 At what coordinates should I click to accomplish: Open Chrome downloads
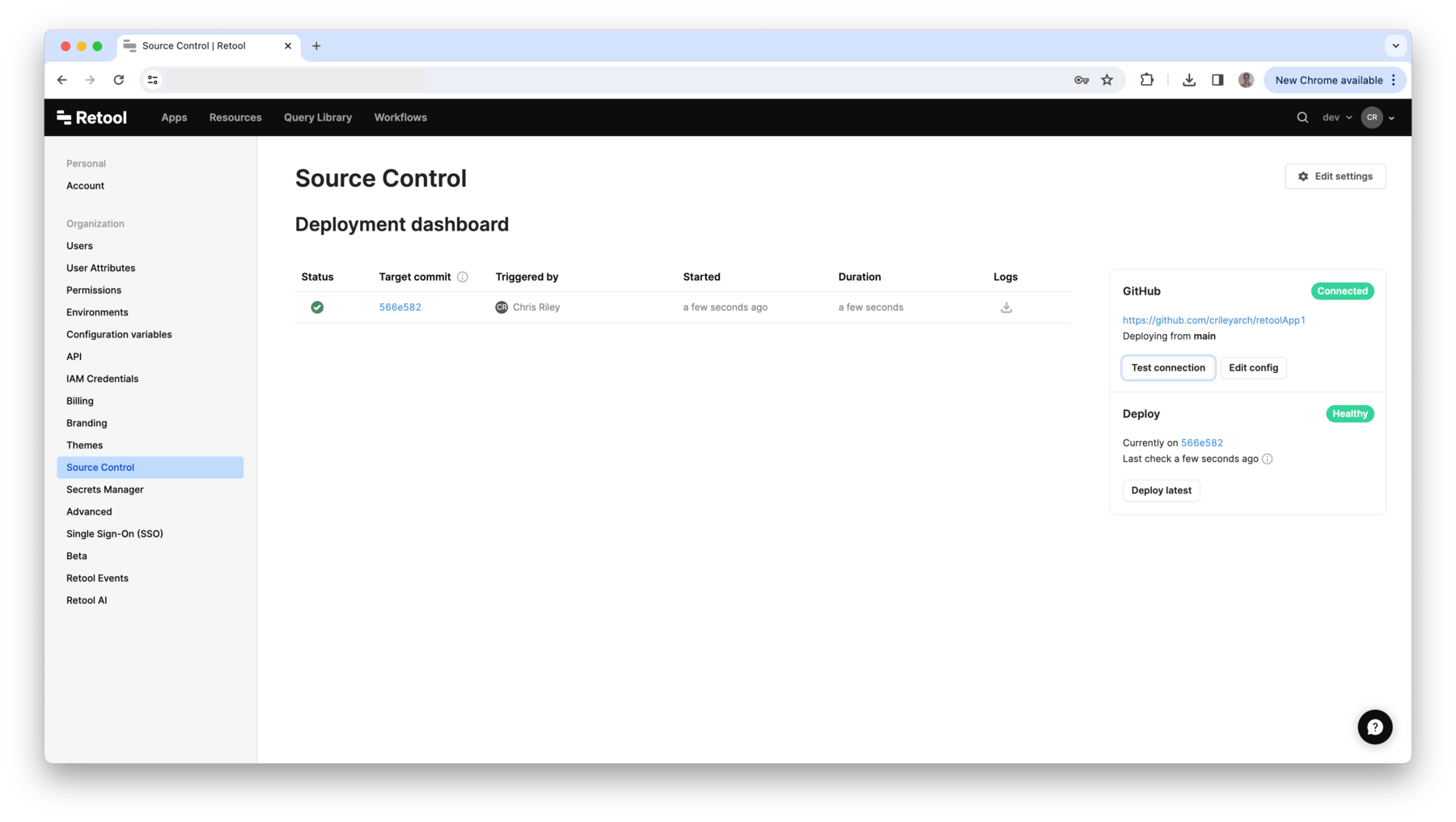click(1189, 80)
